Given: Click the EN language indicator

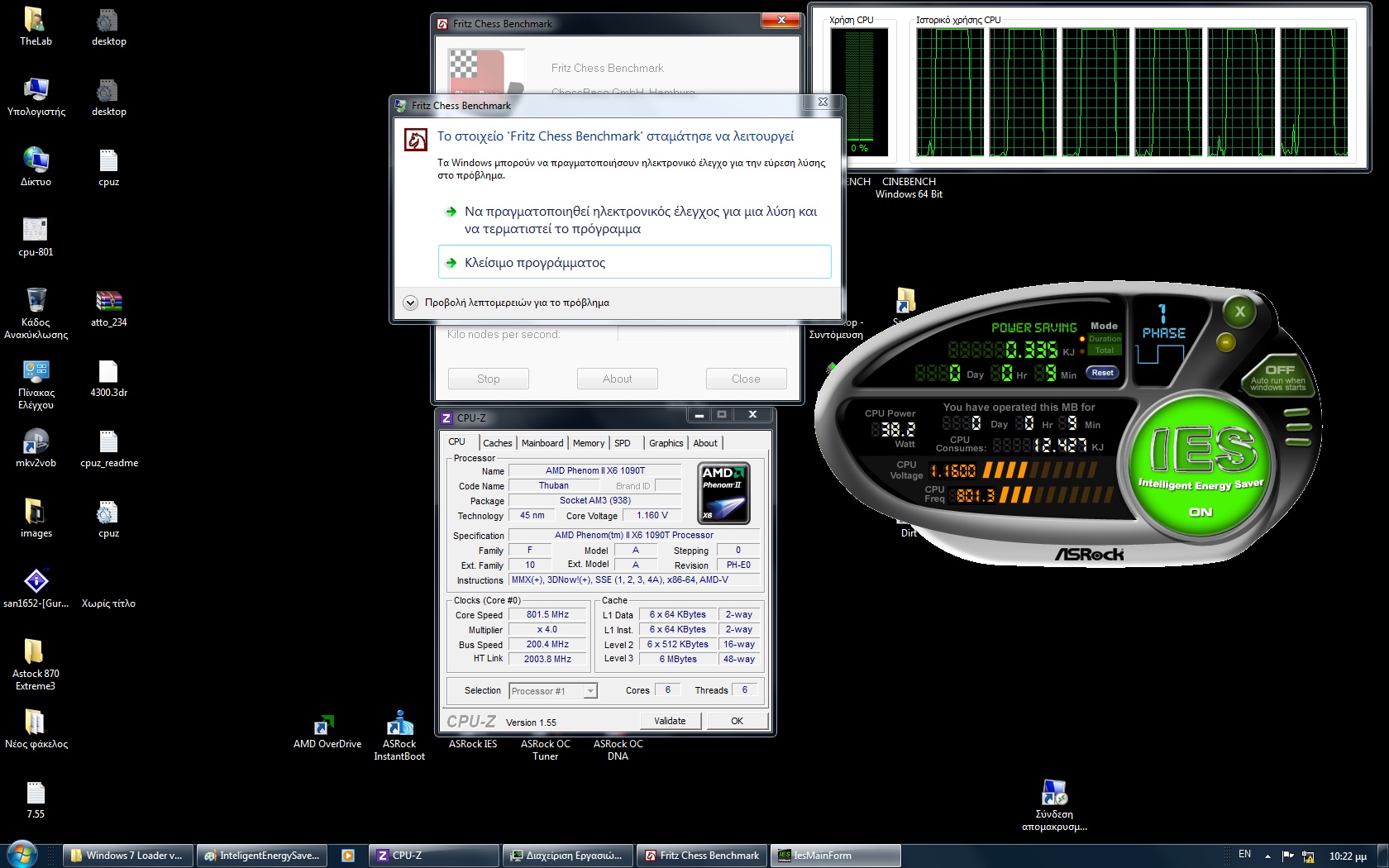Looking at the screenshot, I should (x=1244, y=855).
